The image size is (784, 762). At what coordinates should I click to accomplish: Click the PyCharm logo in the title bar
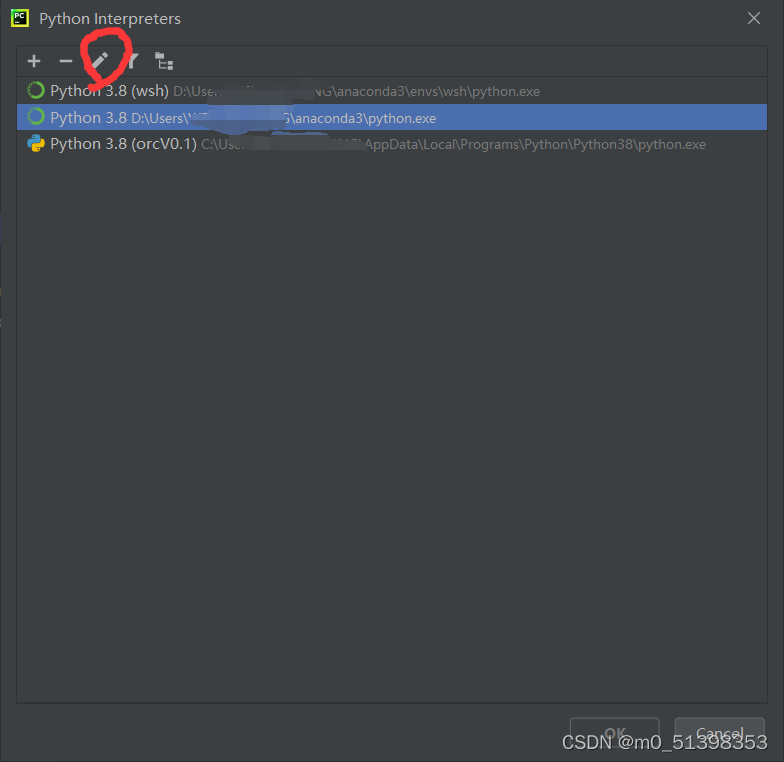tap(20, 18)
